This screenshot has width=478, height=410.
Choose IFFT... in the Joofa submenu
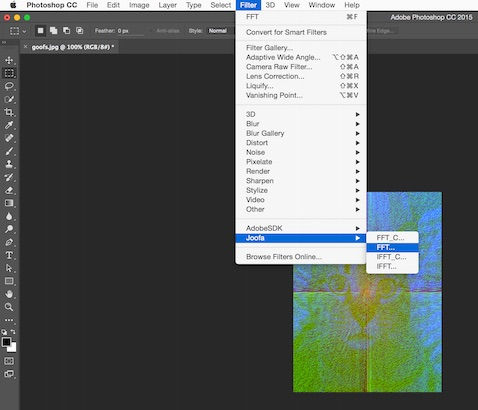click(392, 266)
